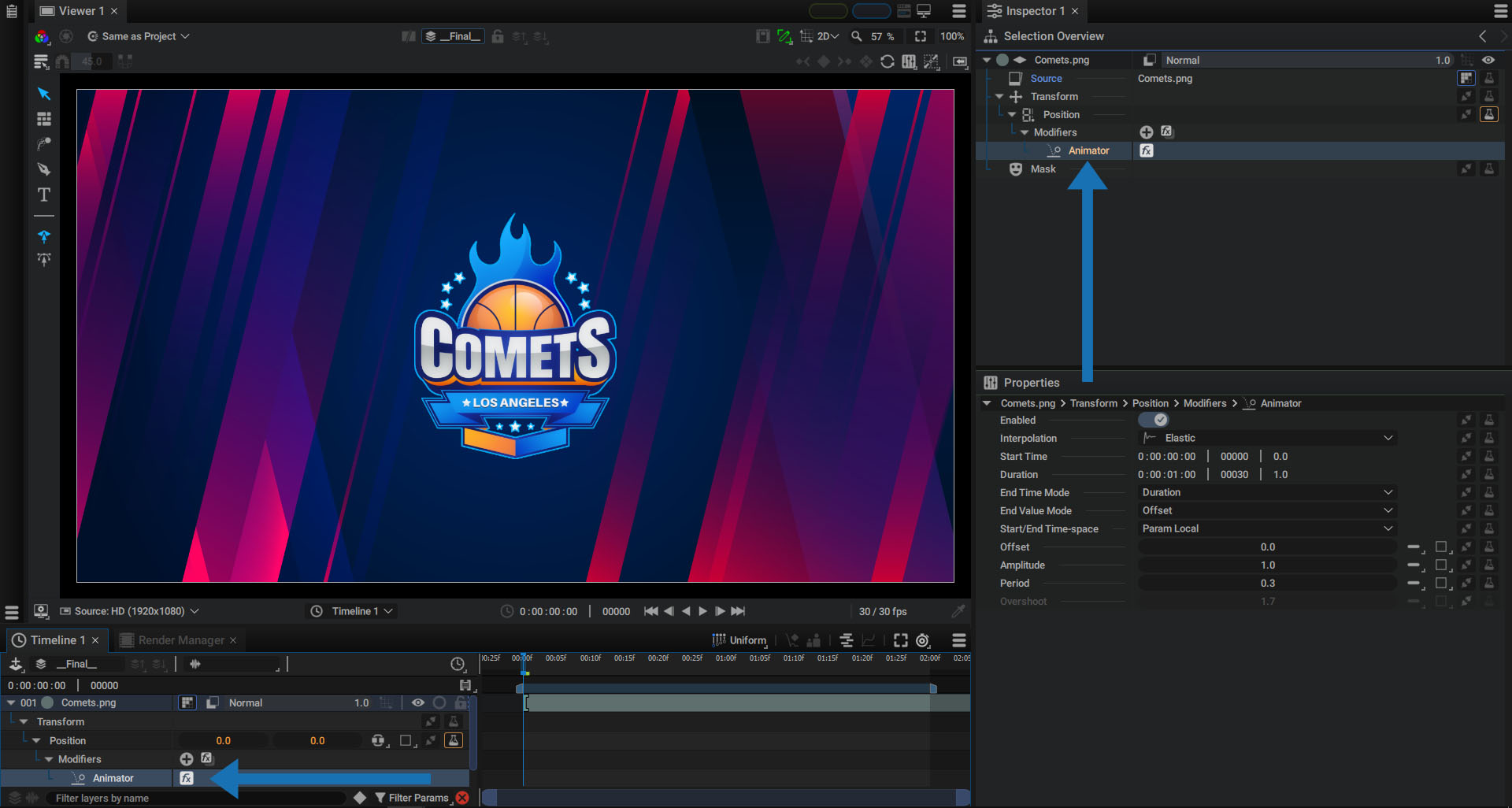Add modifier plus icon in Timeline Modifiers row
The image size is (1512, 808).
pyautogui.click(x=187, y=759)
